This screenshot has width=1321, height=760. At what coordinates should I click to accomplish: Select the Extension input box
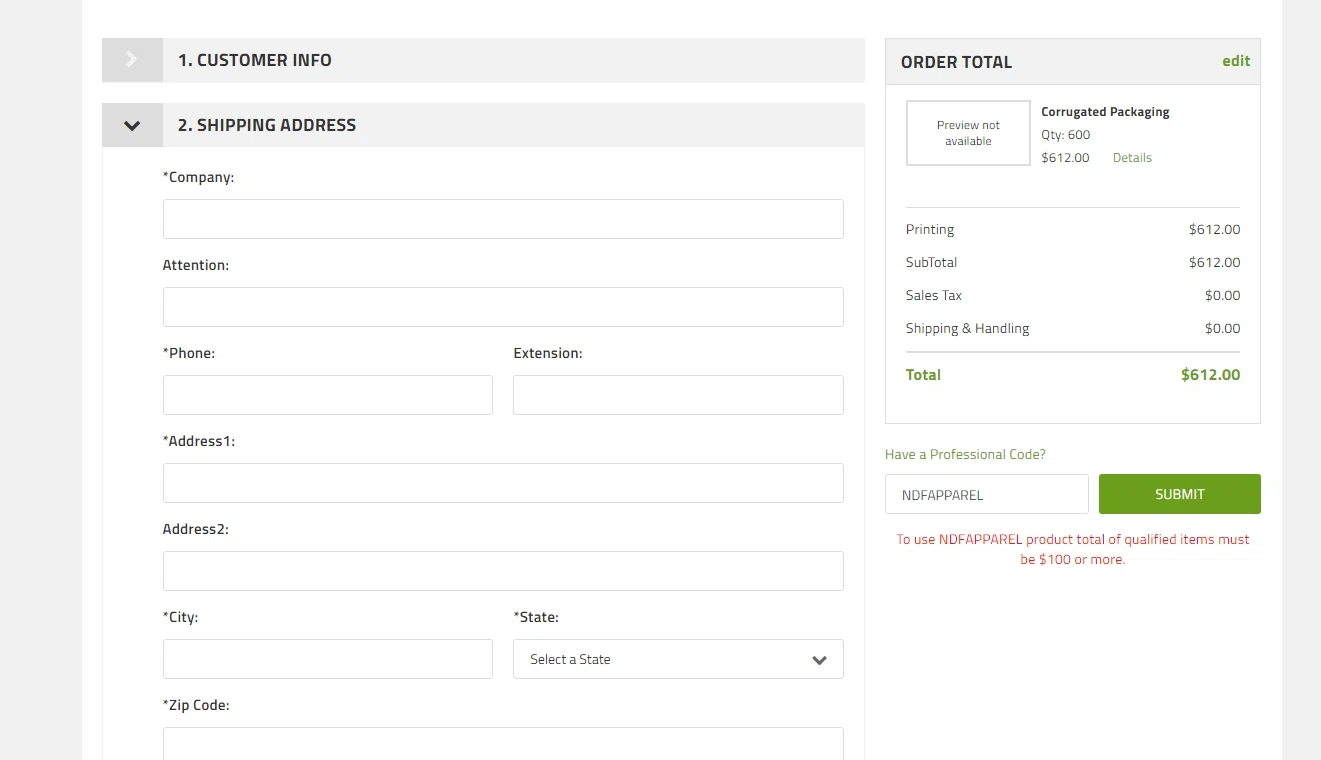pyautogui.click(x=678, y=395)
